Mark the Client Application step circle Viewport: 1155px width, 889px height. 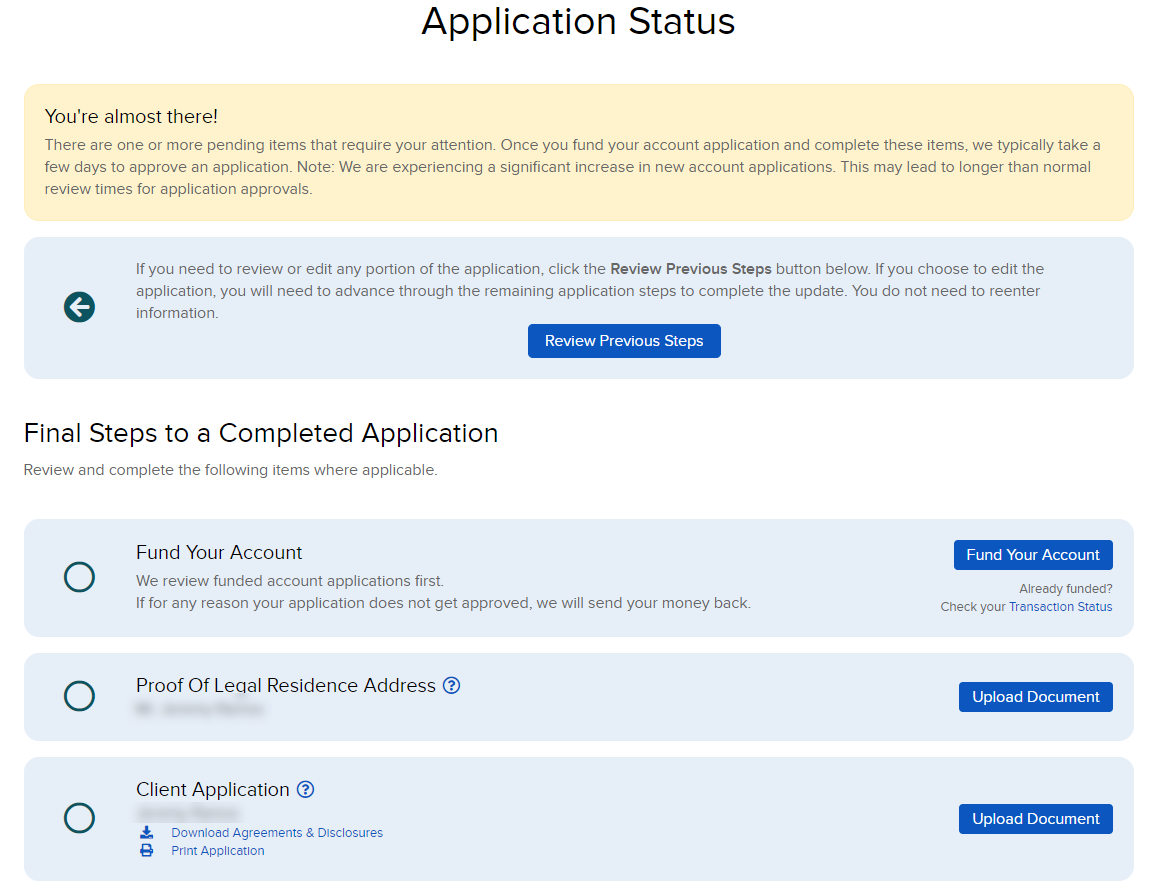(79, 818)
